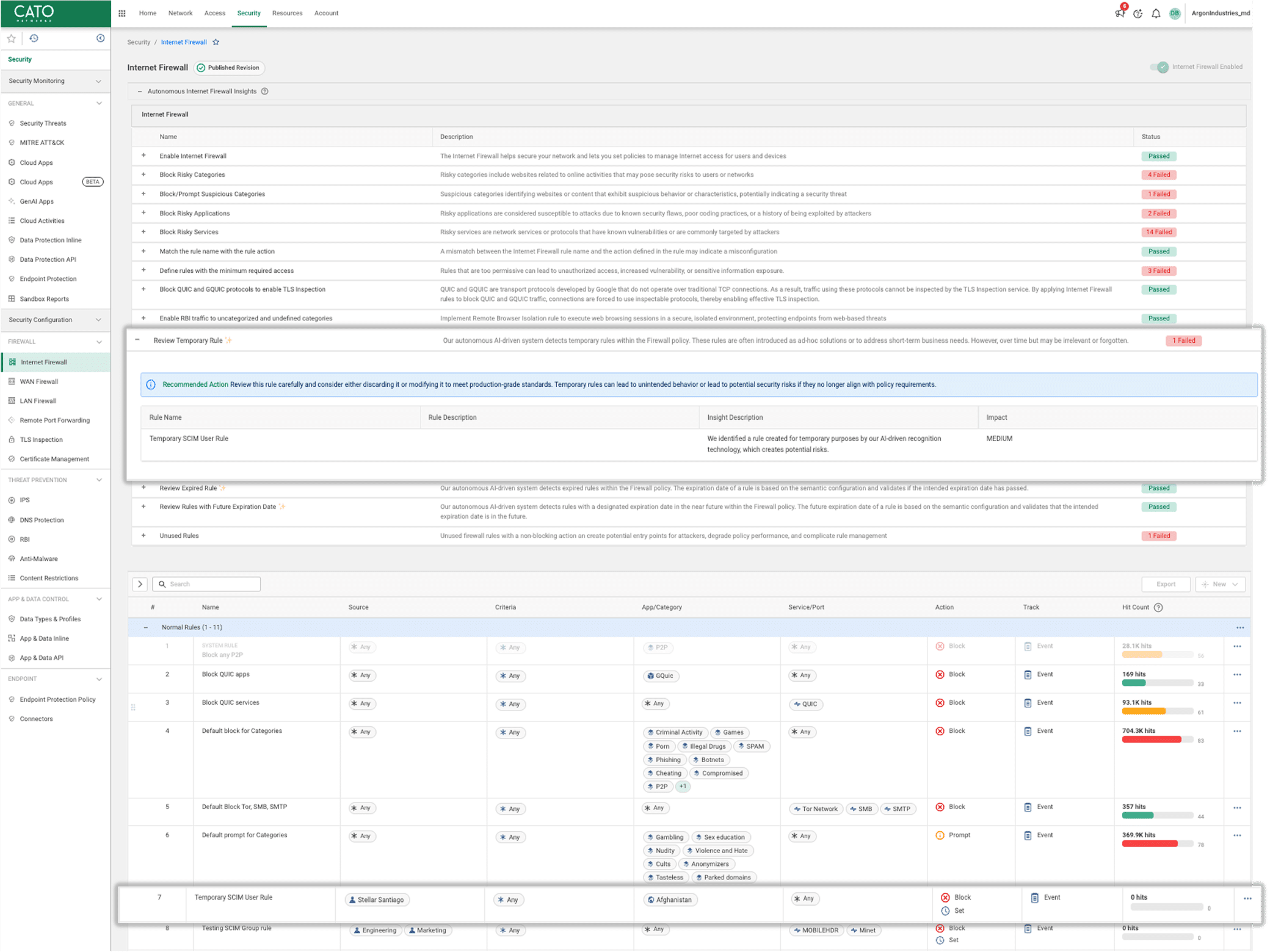The image size is (1270, 952).
Task: Open the Access top menu
Action: point(215,13)
